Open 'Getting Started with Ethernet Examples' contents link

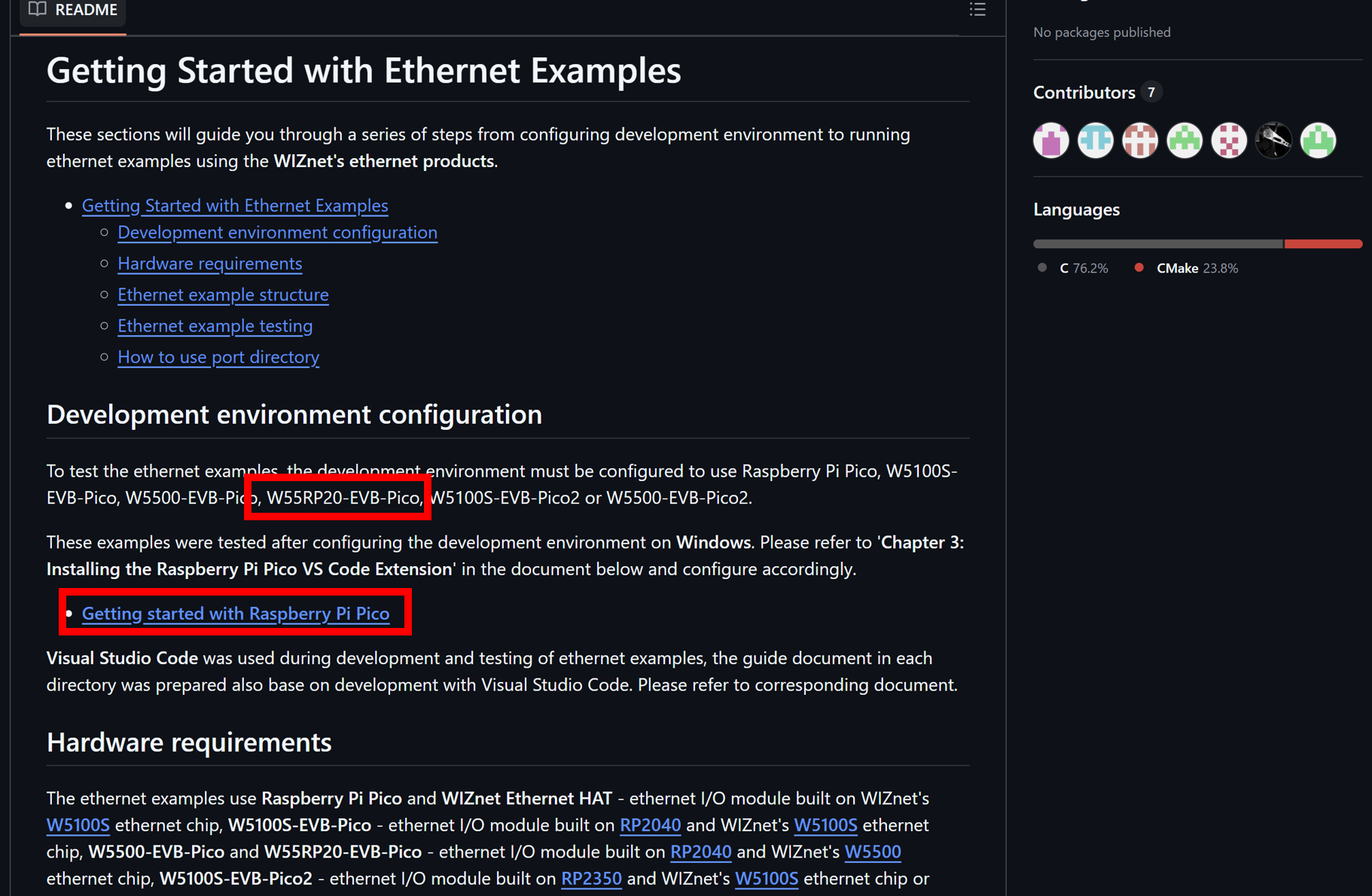tap(235, 206)
